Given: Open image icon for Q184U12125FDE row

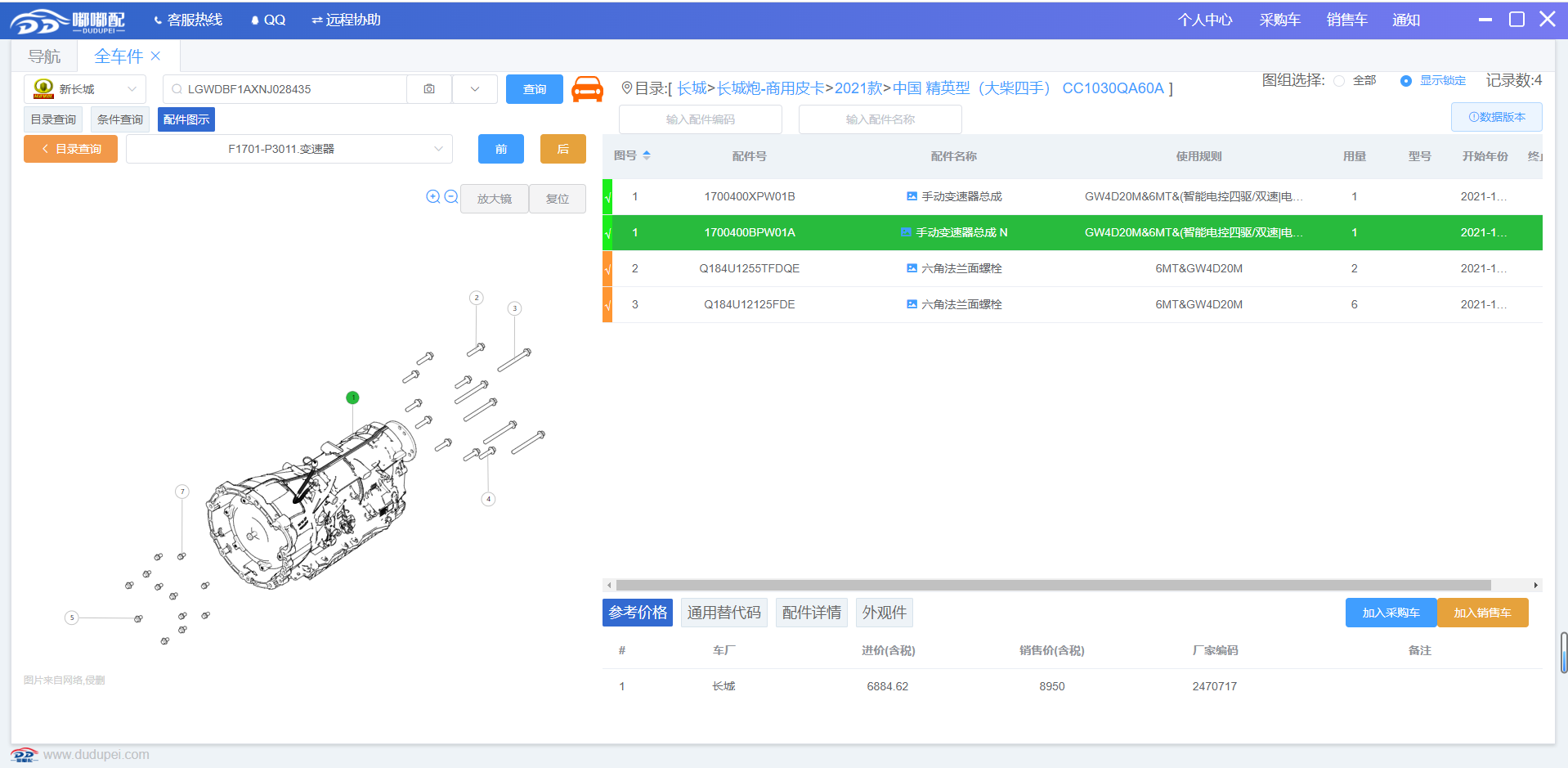Looking at the screenshot, I should click(912, 304).
